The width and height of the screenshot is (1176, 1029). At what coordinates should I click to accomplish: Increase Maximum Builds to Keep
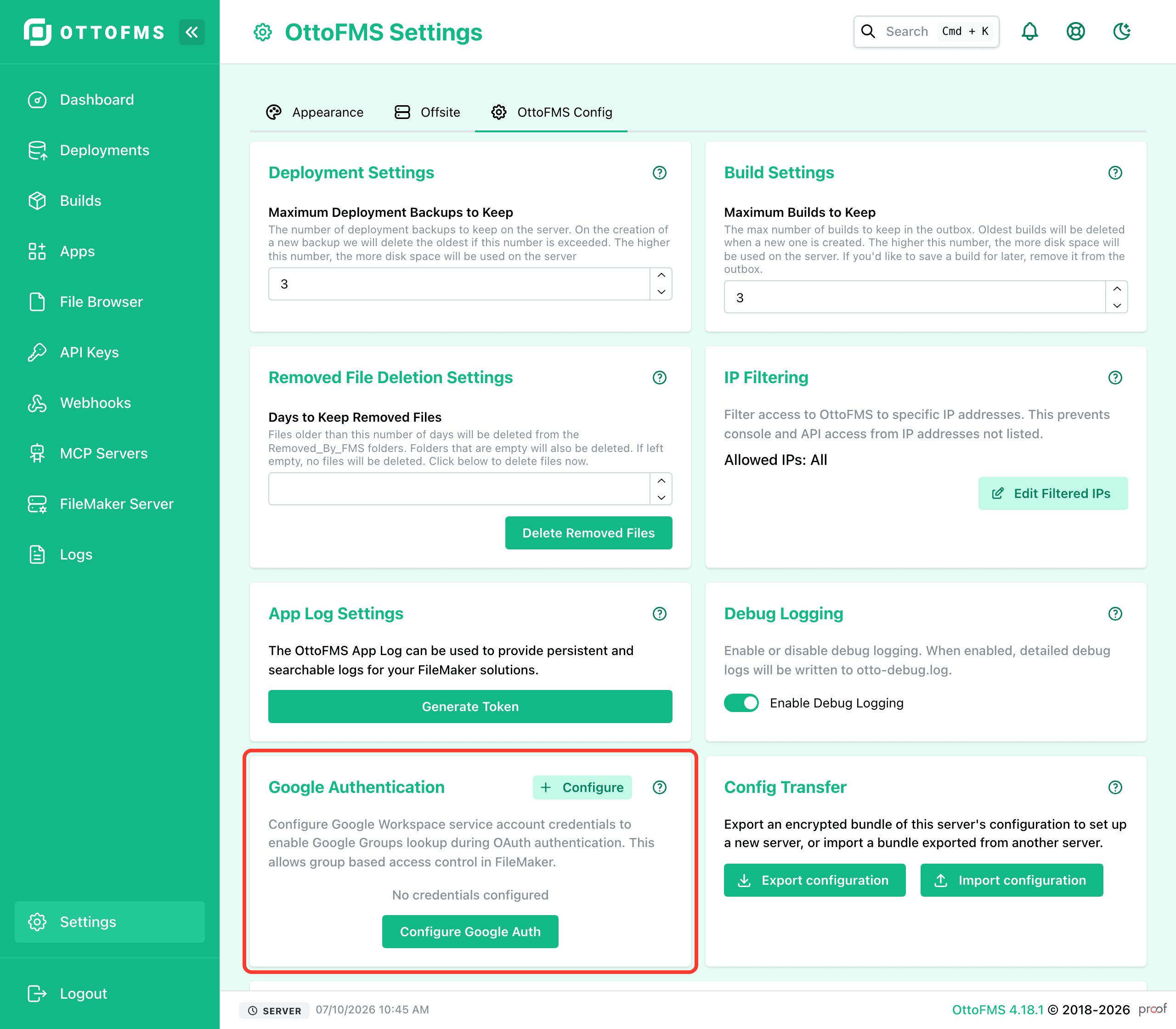pos(1117,289)
